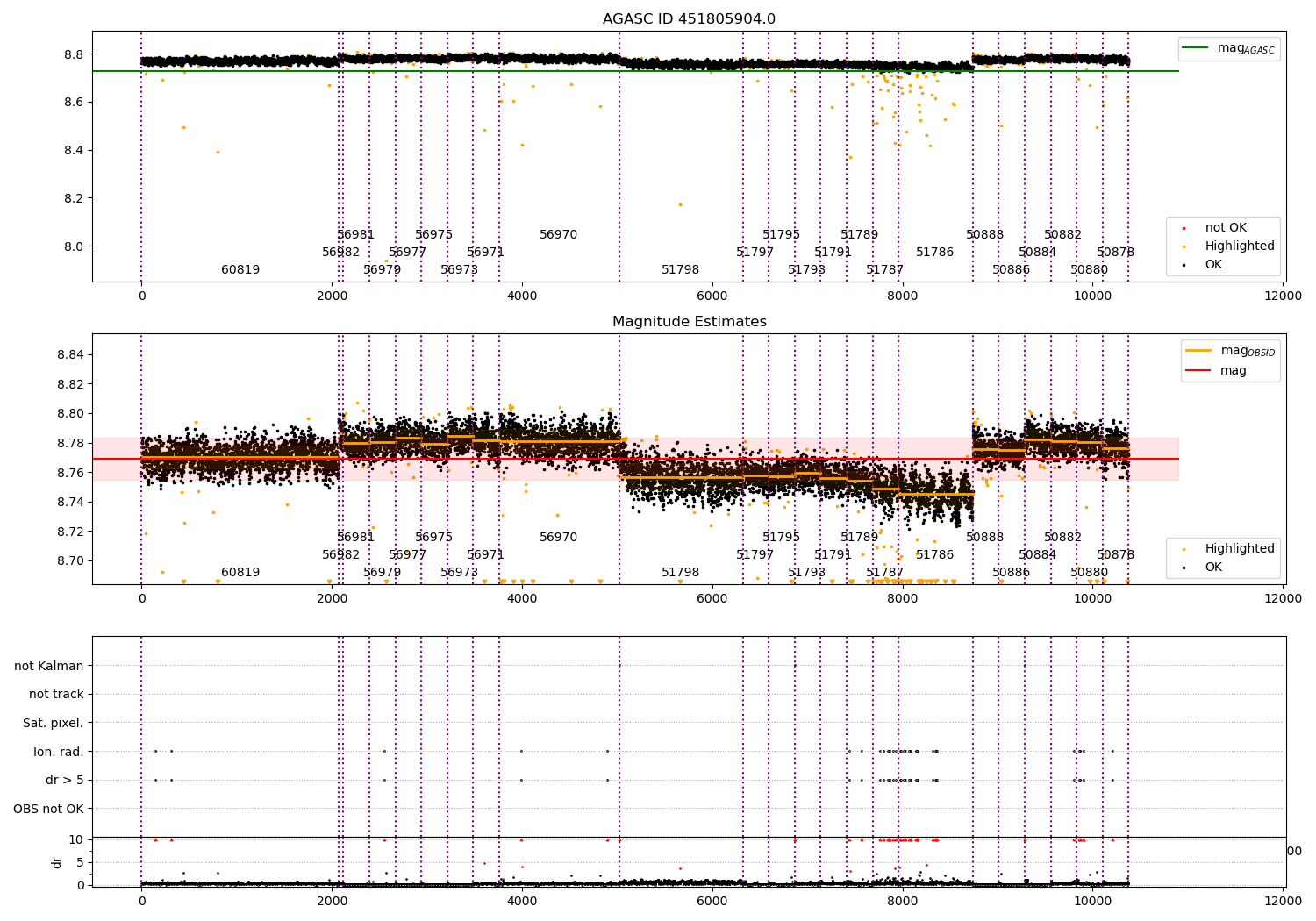
Task: Click the 'Magnitude Estimates' plot title
Action: [689, 322]
